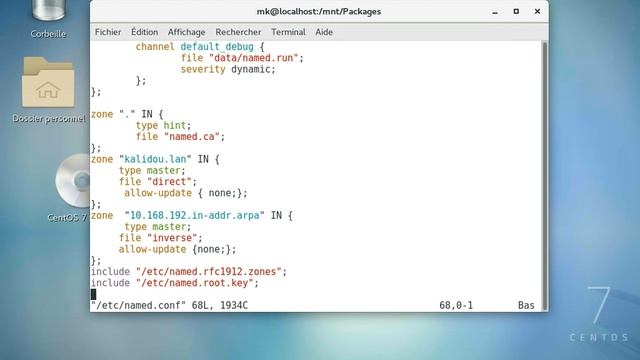Click the "type hint;" line
This screenshot has height=360, width=640.
pos(163,125)
